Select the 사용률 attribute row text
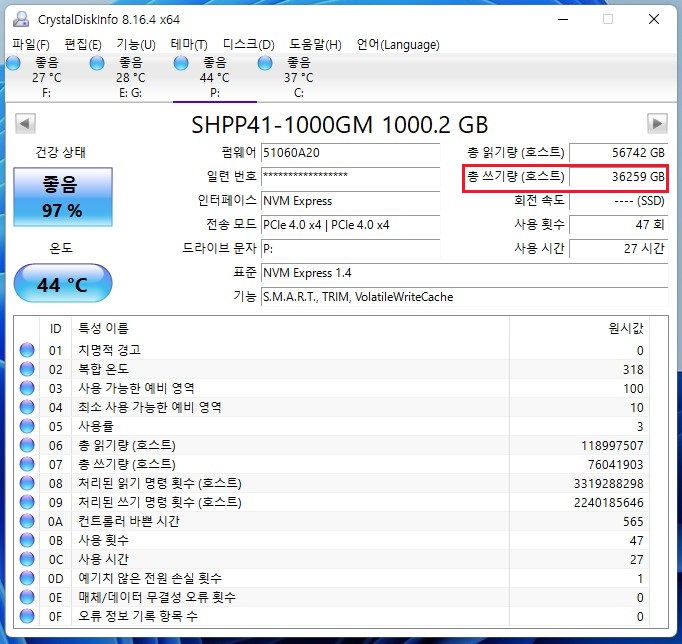682x644 pixels. click(96, 426)
